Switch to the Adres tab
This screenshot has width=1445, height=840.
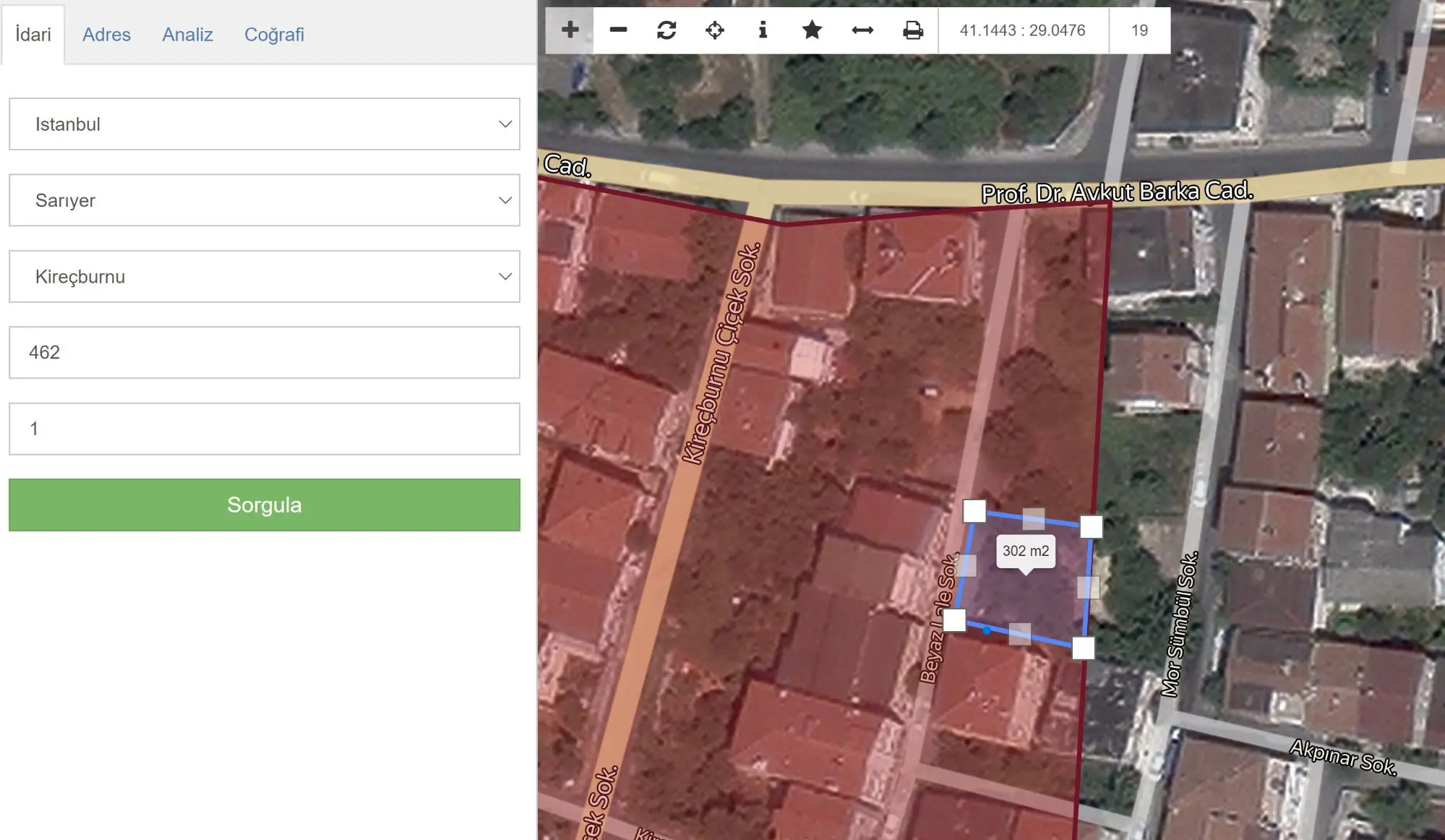pos(106,35)
